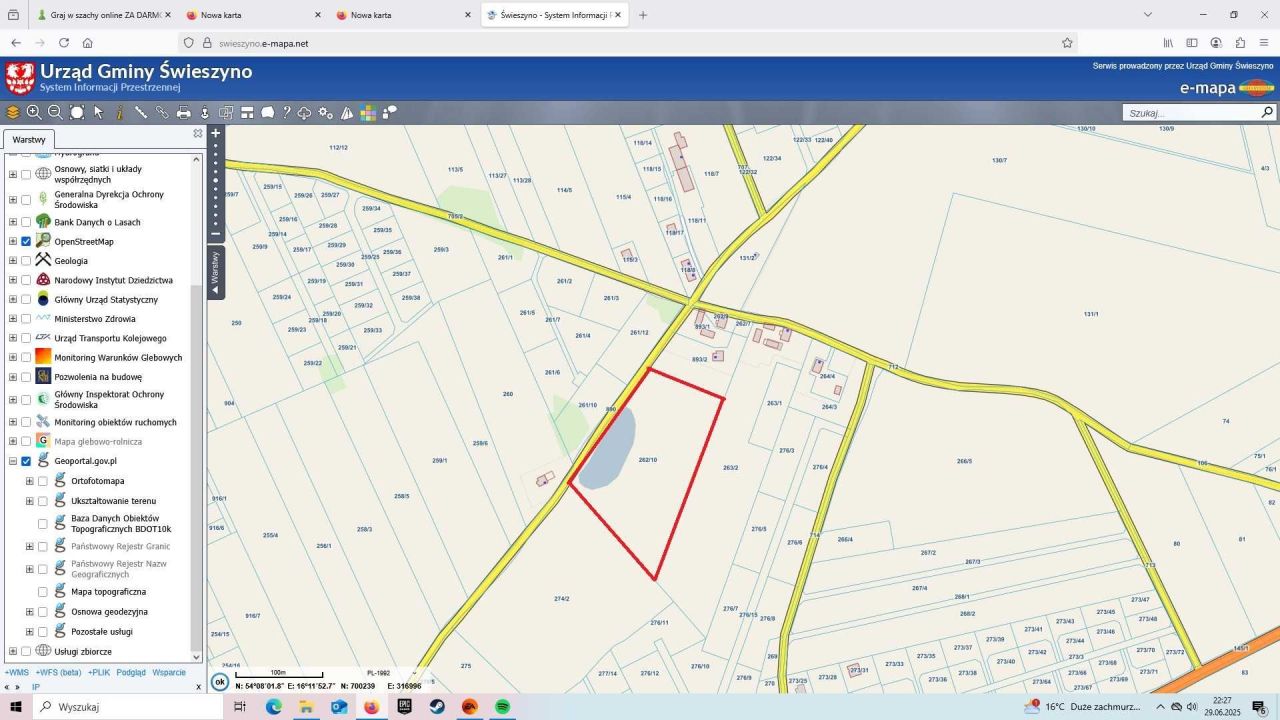Click the search magnifier icon

1267,113
